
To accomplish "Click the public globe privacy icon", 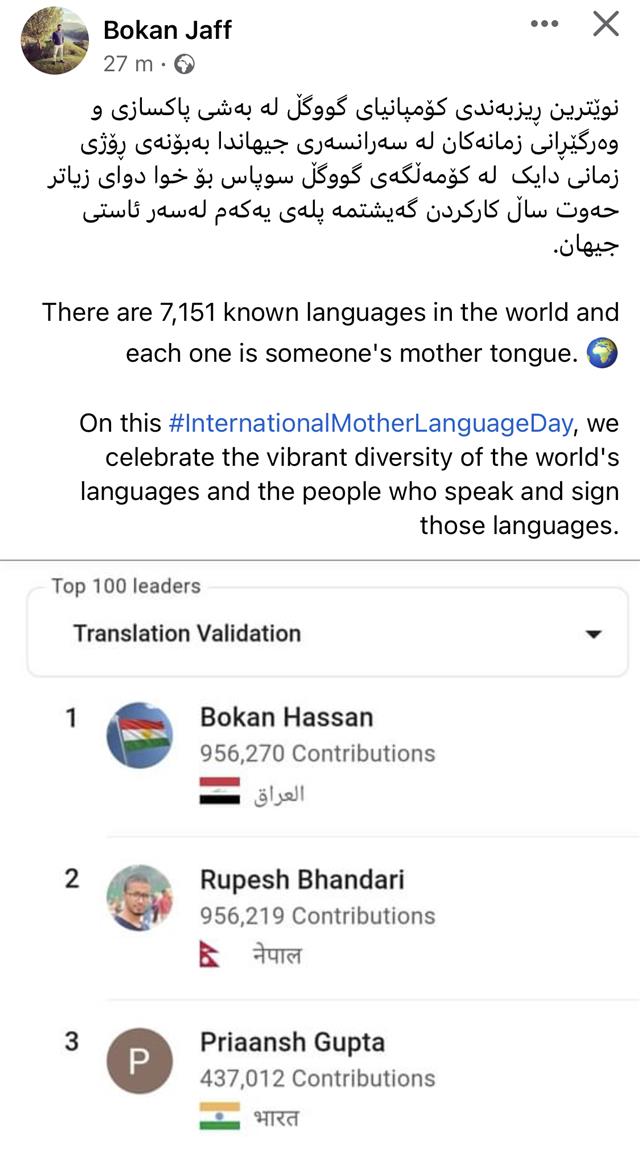I will [x=185, y=64].
